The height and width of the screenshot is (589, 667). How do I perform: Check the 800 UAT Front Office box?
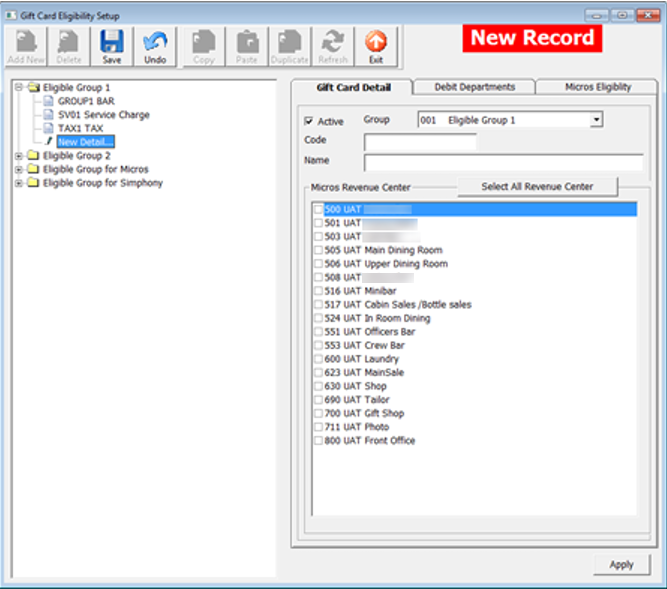(318, 441)
